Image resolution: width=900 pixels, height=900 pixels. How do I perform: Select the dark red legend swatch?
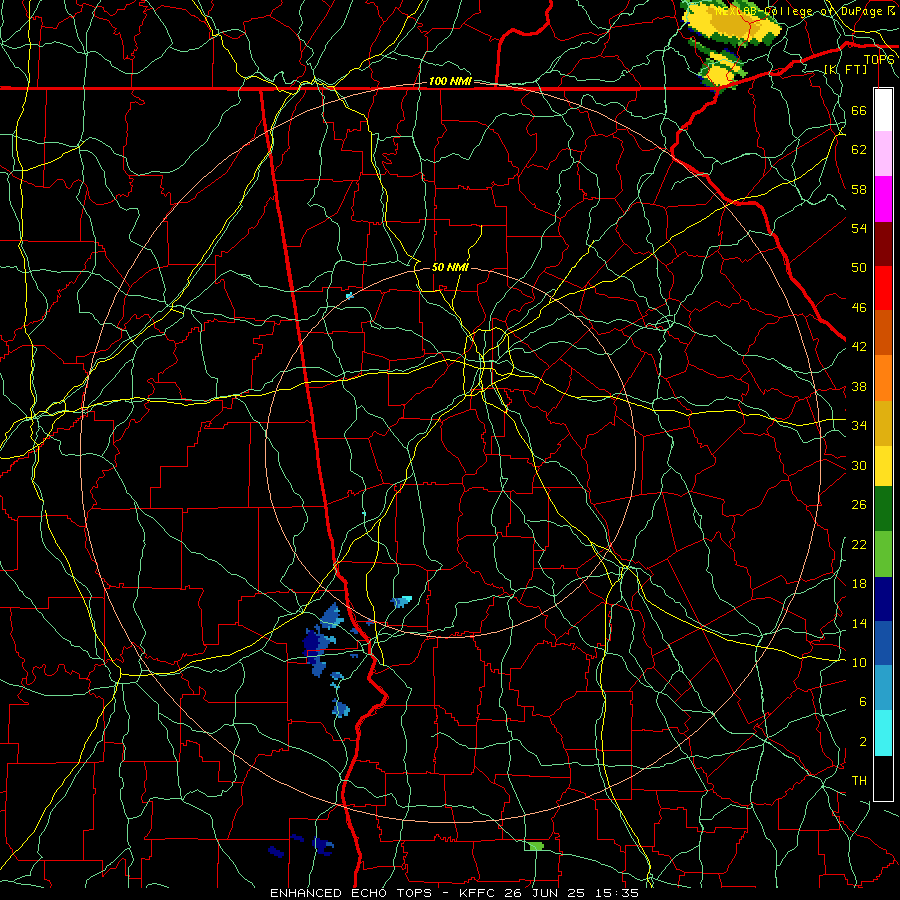coord(883,244)
